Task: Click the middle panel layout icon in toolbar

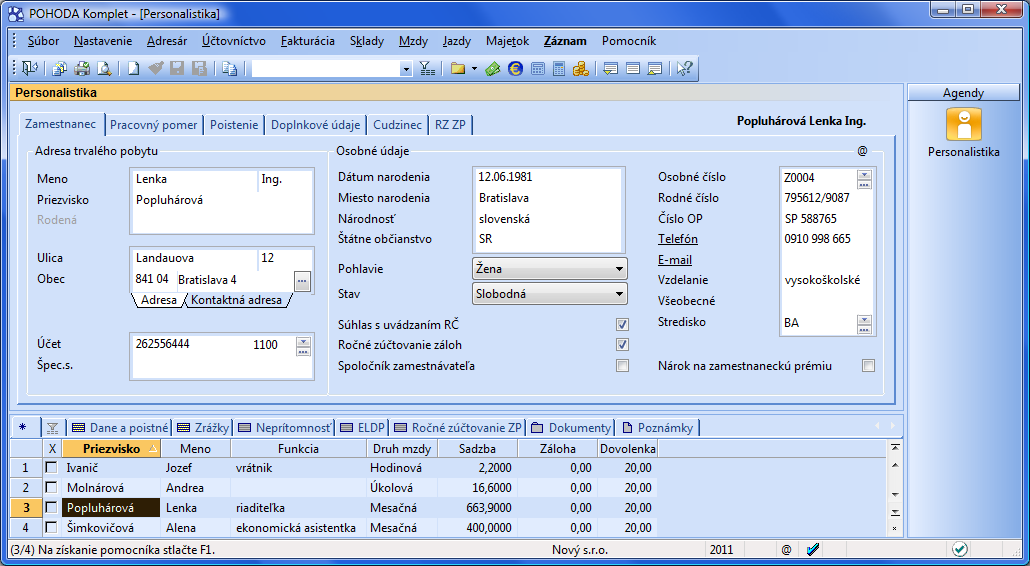Action: [x=633, y=68]
